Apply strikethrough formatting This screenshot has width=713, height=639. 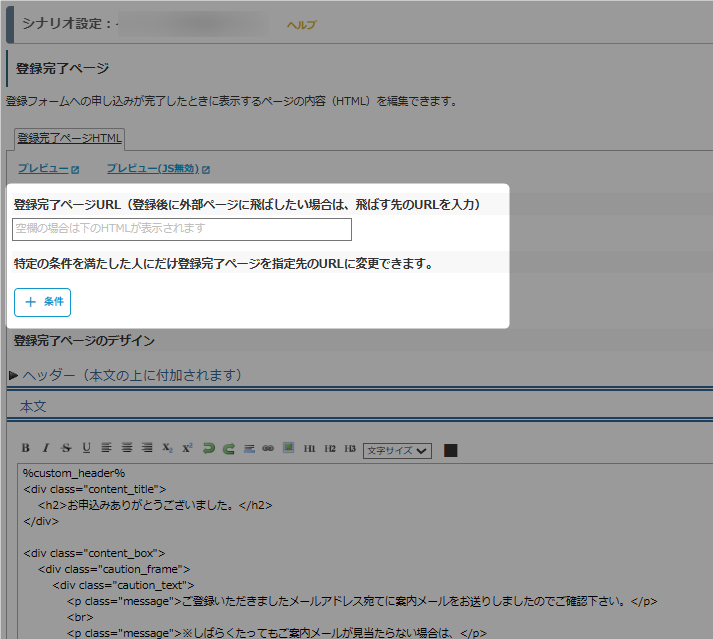tap(66, 449)
